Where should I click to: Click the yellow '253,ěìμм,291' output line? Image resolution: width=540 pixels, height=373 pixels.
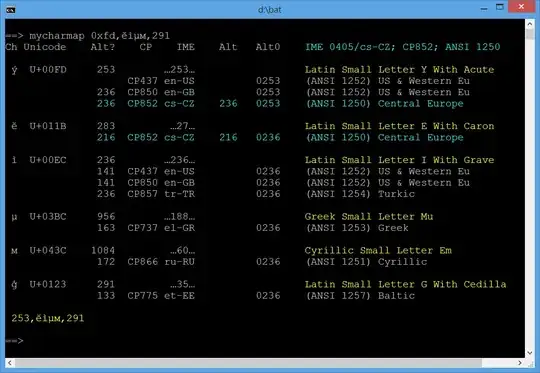click(x=48, y=318)
